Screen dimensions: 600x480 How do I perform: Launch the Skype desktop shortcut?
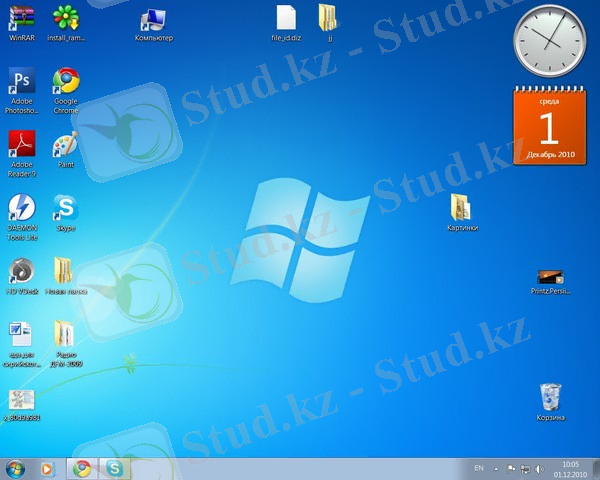(66, 213)
